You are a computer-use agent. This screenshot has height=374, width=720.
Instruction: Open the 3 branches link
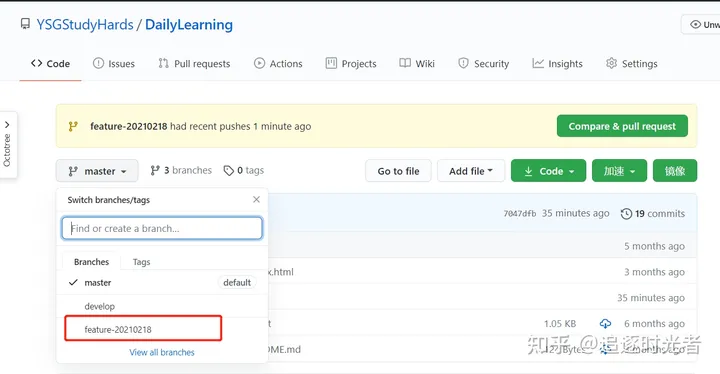click(x=181, y=170)
